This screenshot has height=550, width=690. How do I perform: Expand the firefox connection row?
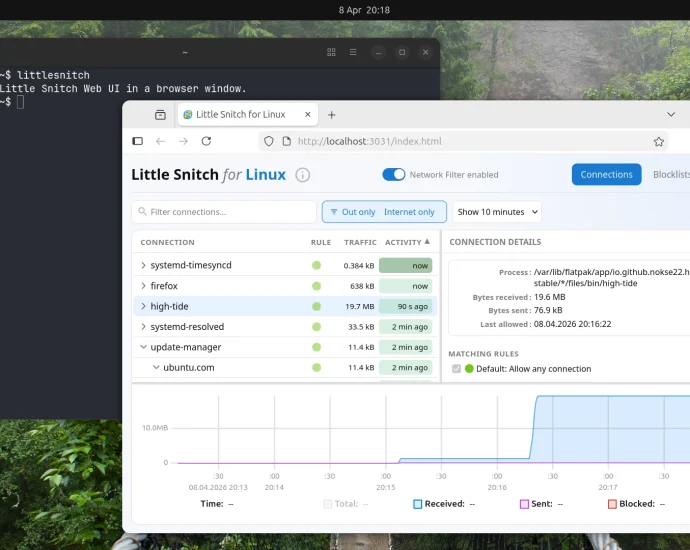coord(143,286)
